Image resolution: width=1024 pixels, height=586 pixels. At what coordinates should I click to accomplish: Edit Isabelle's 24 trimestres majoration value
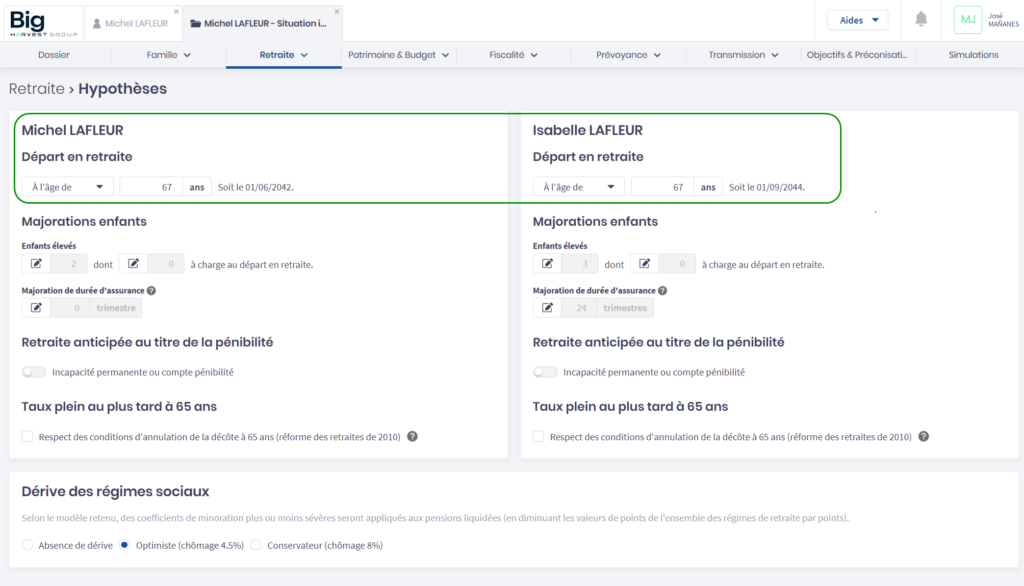(547, 308)
